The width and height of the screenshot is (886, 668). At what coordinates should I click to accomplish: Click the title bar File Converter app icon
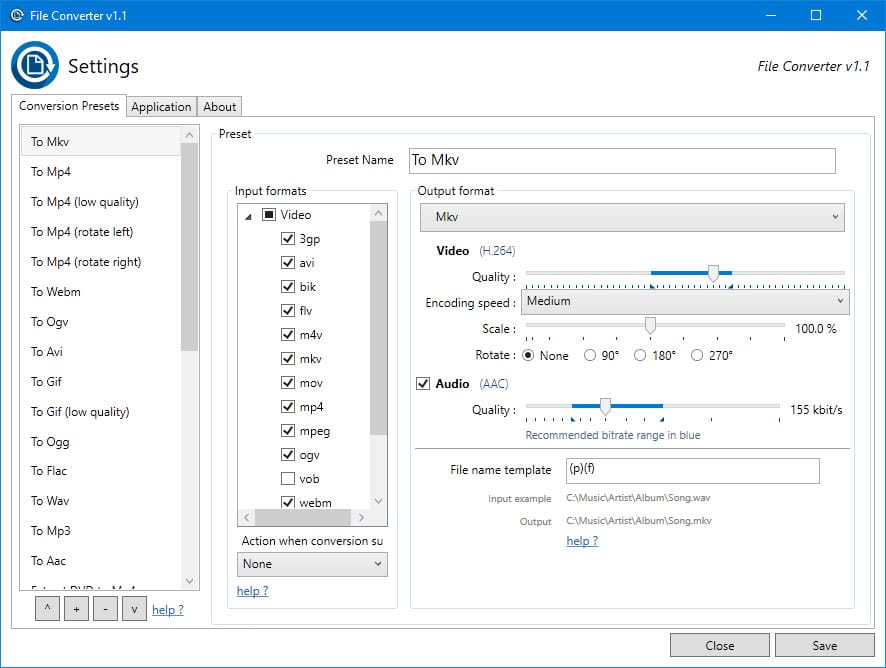17,15
